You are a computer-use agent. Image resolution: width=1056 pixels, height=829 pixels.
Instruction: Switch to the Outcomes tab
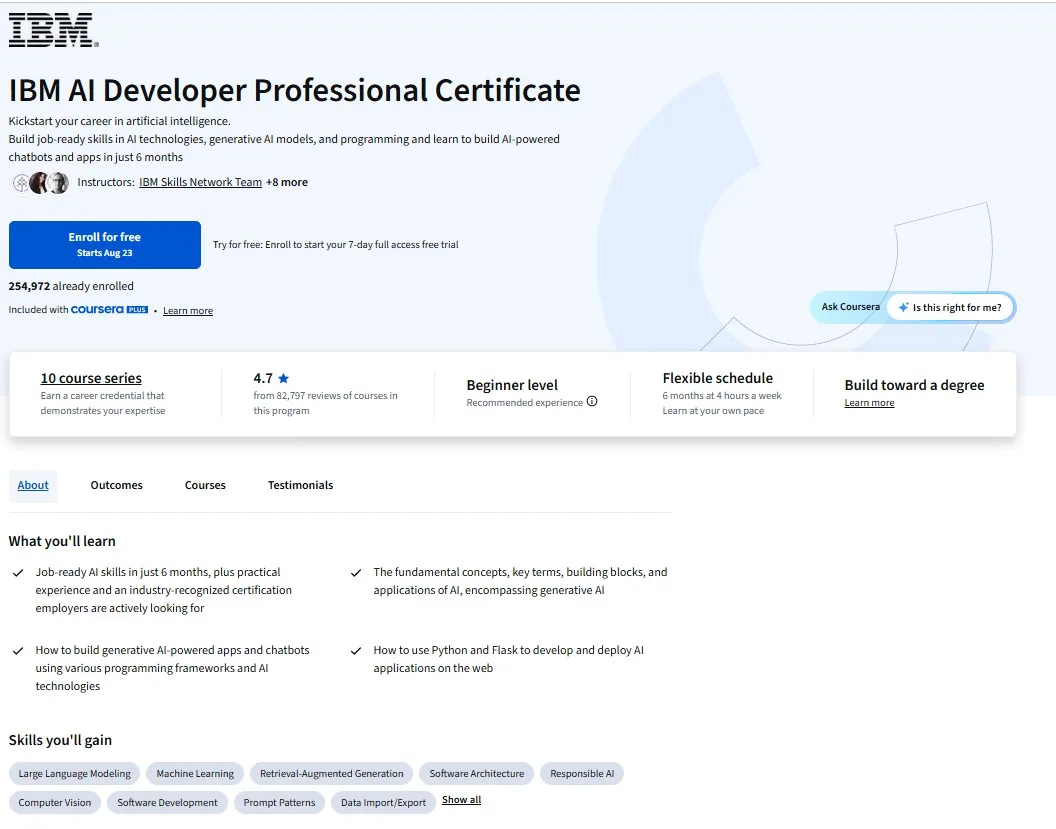tap(117, 485)
